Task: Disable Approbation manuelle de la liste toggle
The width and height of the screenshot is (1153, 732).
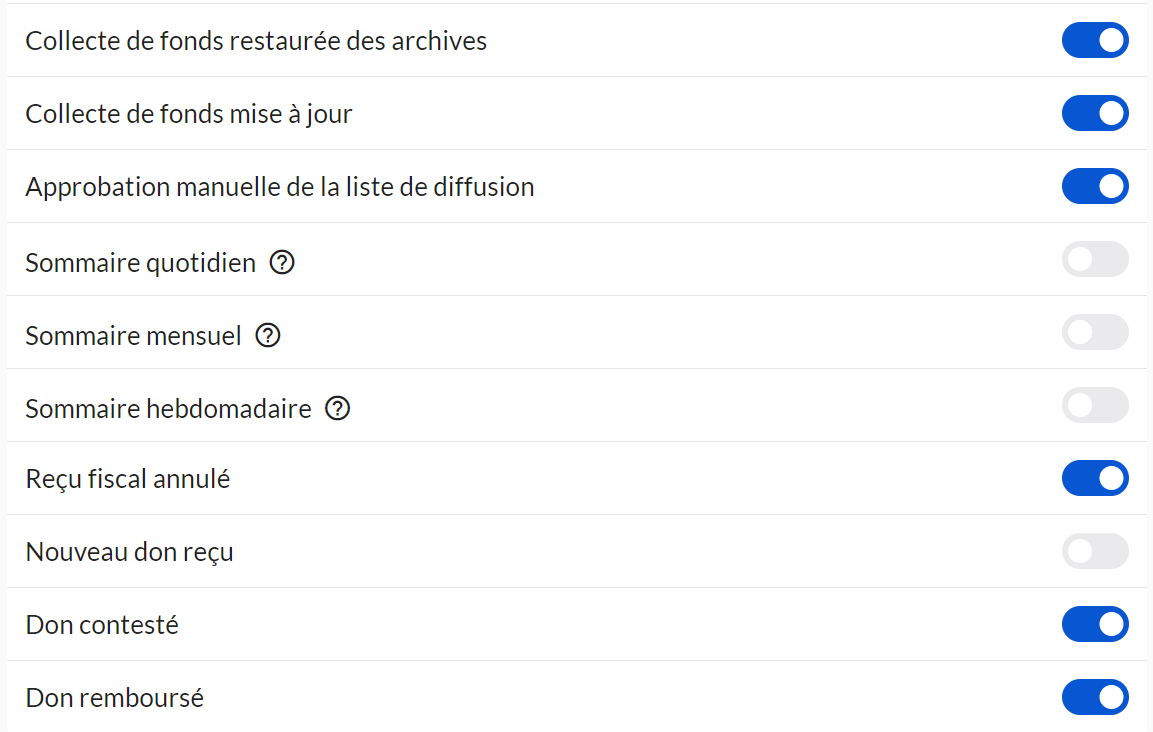Action: [1095, 187]
